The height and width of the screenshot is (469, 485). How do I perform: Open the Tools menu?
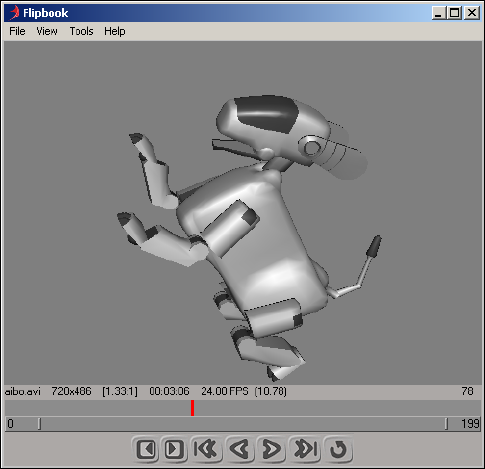pyautogui.click(x=81, y=31)
